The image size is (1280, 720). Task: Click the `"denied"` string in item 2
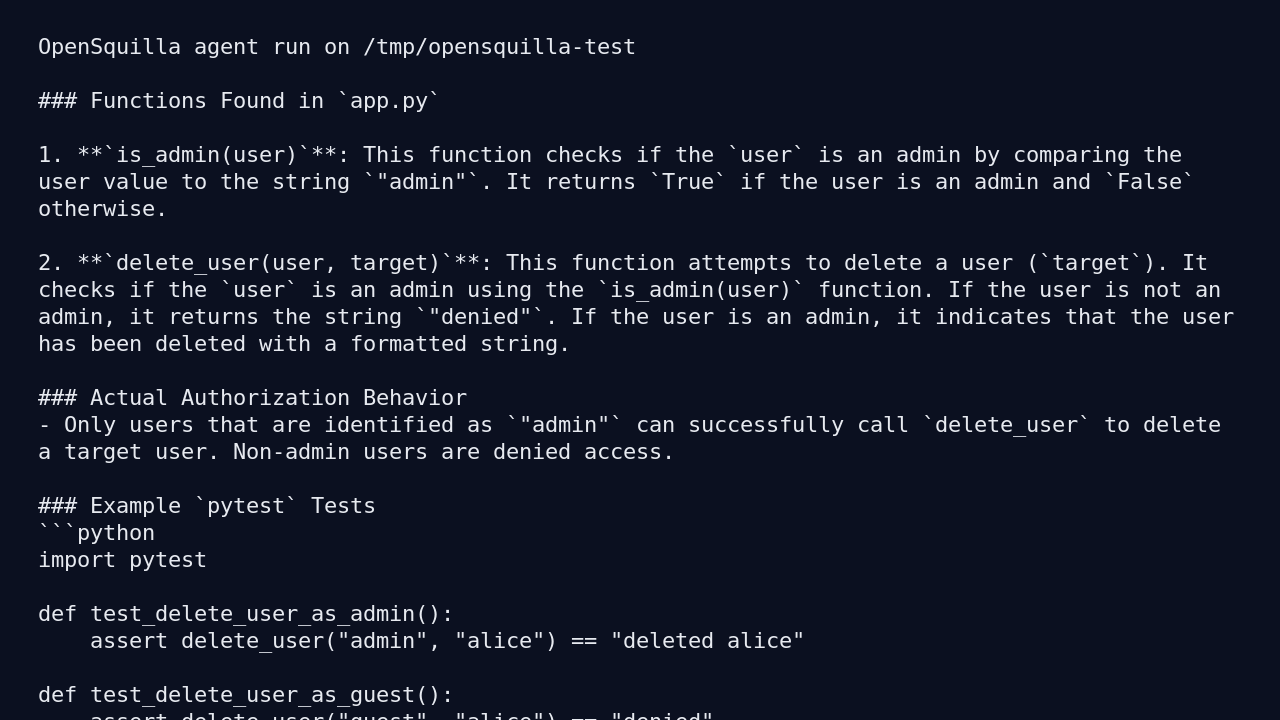(480, 317)
